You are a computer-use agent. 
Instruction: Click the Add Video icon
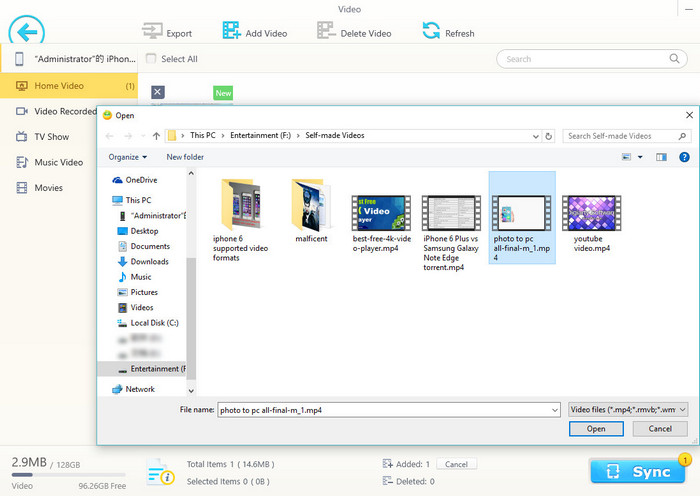[232, 30]
